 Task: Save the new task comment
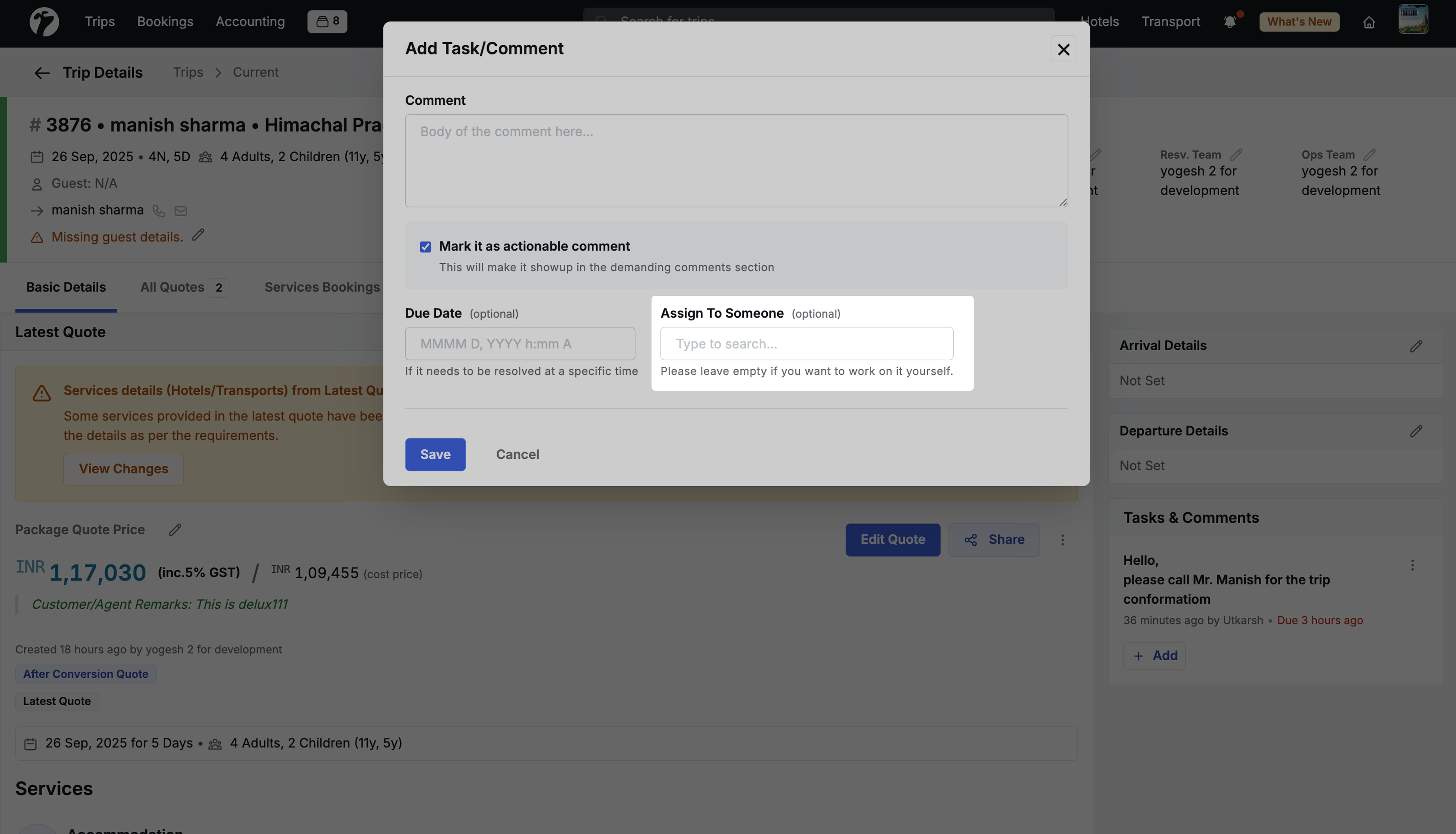(x=435, y=454)
